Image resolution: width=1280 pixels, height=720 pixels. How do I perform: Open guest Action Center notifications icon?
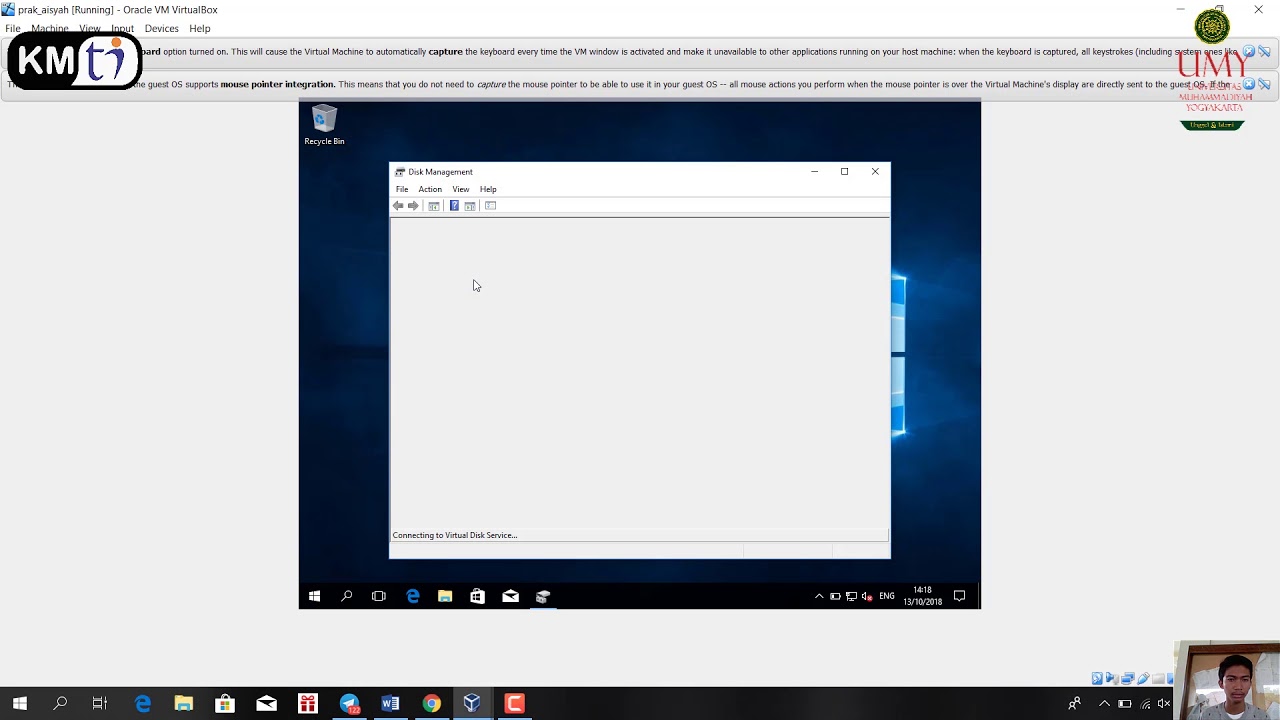pyautogui.click(x=959, y=596)
